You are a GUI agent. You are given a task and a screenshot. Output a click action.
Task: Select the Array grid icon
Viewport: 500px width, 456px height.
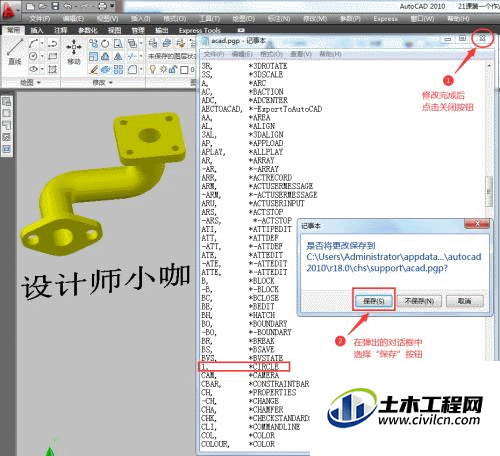coord(118,69)
